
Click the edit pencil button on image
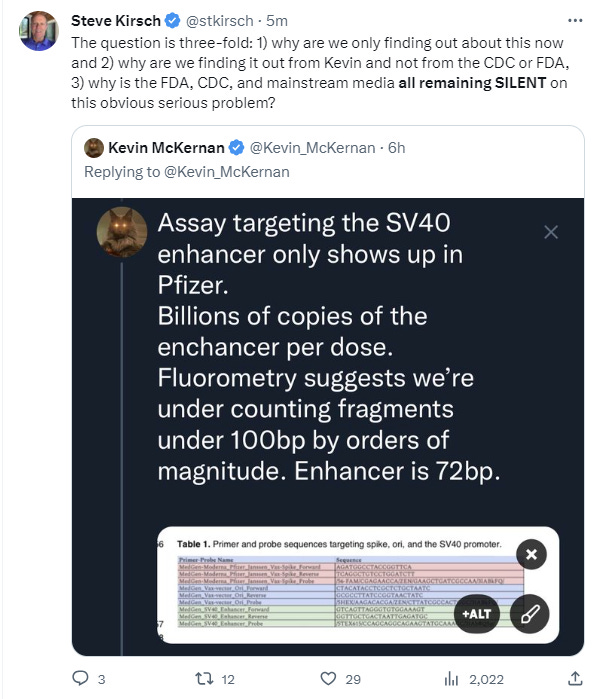click(x=530, y=613)
